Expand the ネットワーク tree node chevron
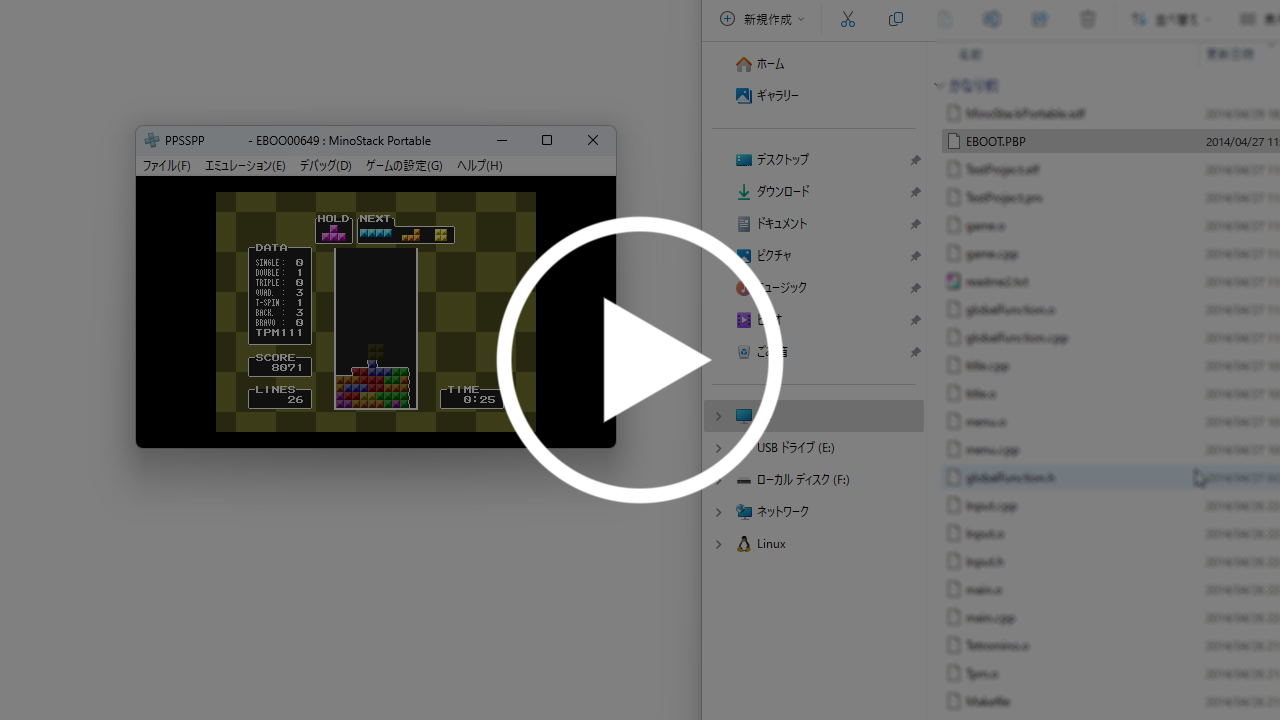The height and width of the screenshot is (720, 1280). pos(718,512)
